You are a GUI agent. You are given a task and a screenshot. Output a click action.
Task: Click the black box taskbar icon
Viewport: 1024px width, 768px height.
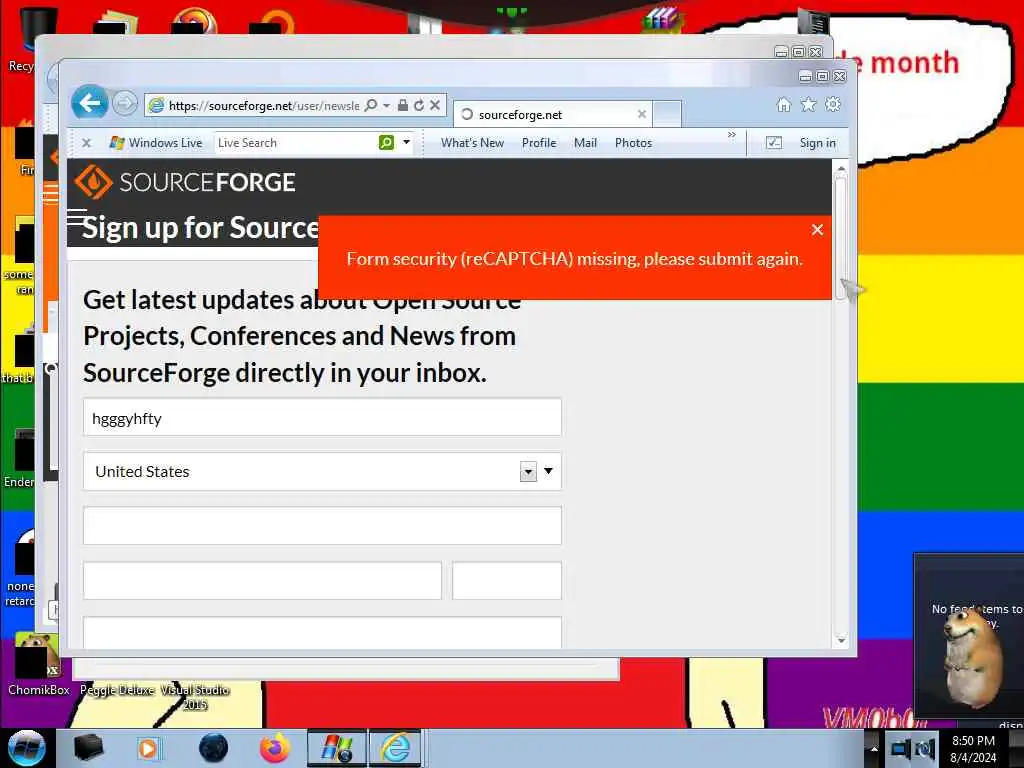[88, 748]
